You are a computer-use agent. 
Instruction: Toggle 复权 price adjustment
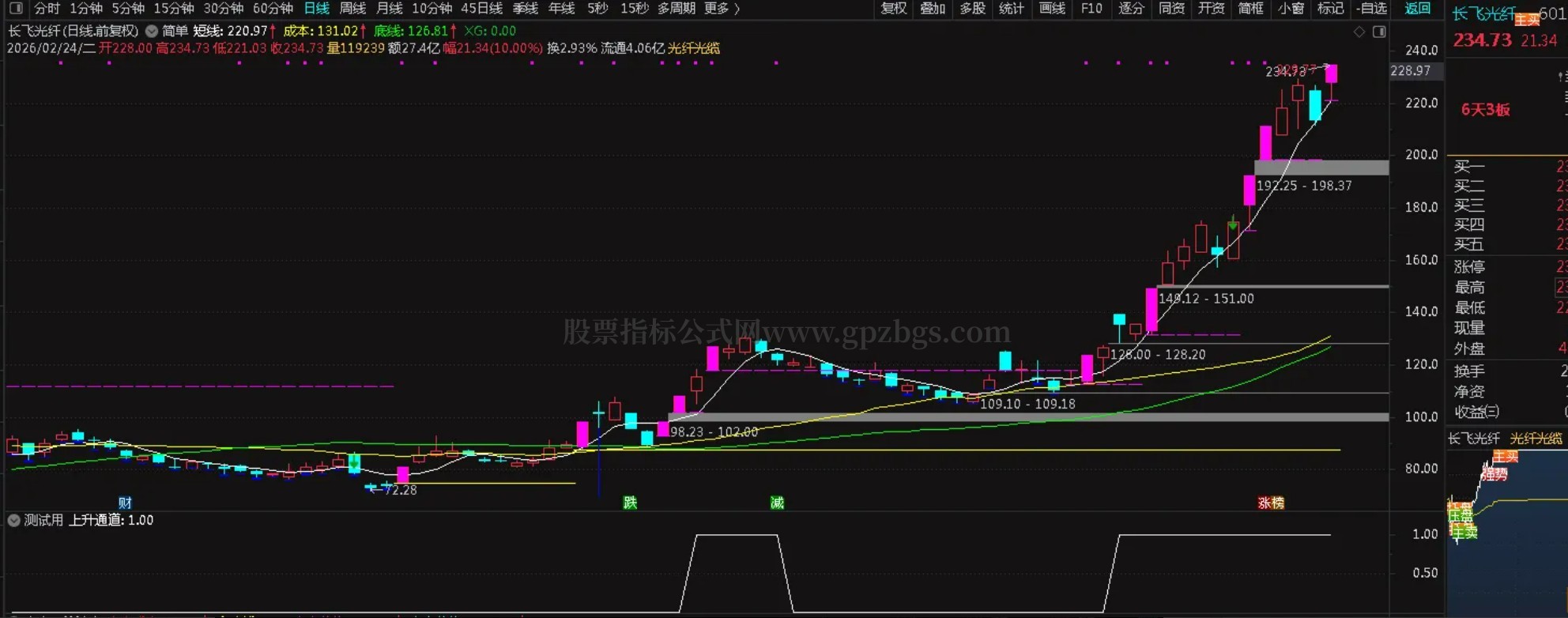(894, 9)
